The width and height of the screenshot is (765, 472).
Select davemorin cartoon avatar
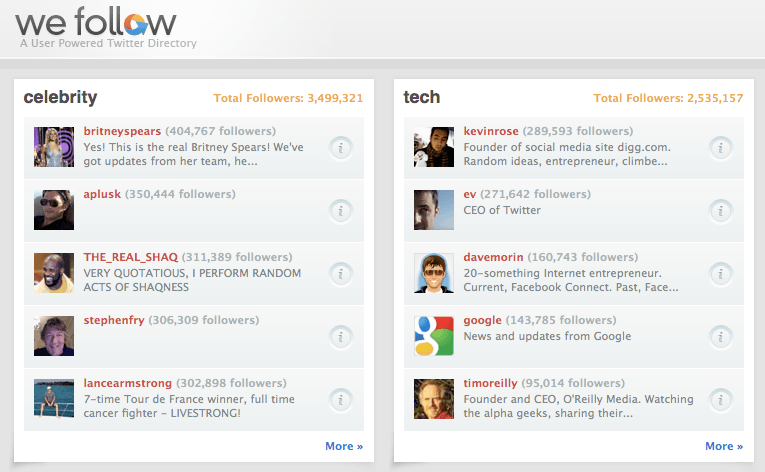pos(434,273)
